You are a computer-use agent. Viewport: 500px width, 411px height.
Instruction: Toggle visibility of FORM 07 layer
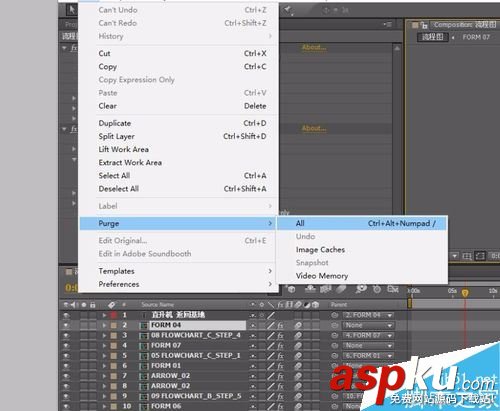[66, 346]
